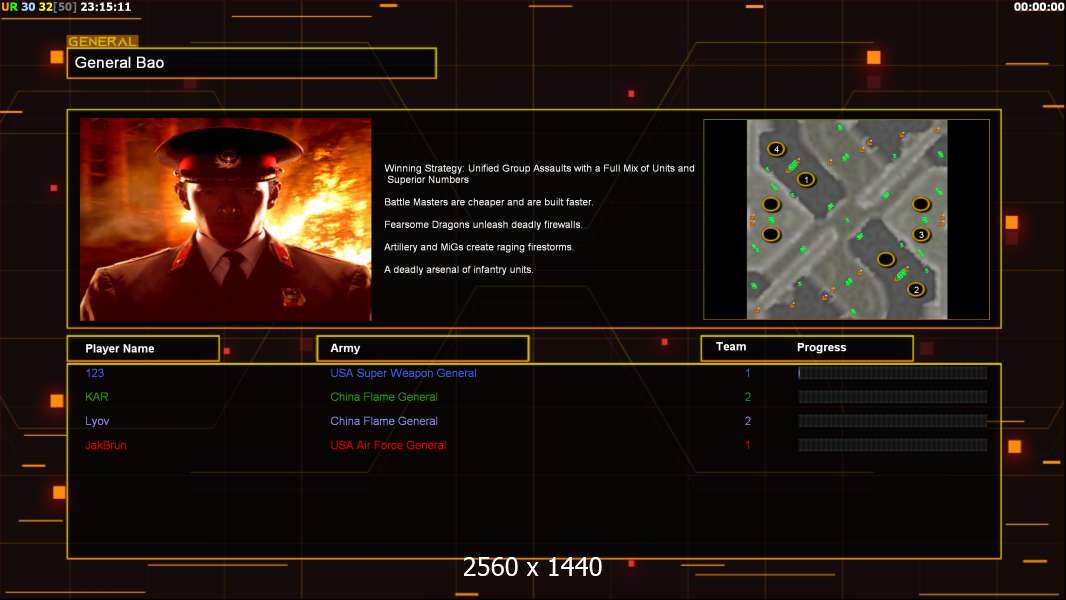Select the Army column header
The height and width of the screenshot is (600, 1066).
(423, 349)
